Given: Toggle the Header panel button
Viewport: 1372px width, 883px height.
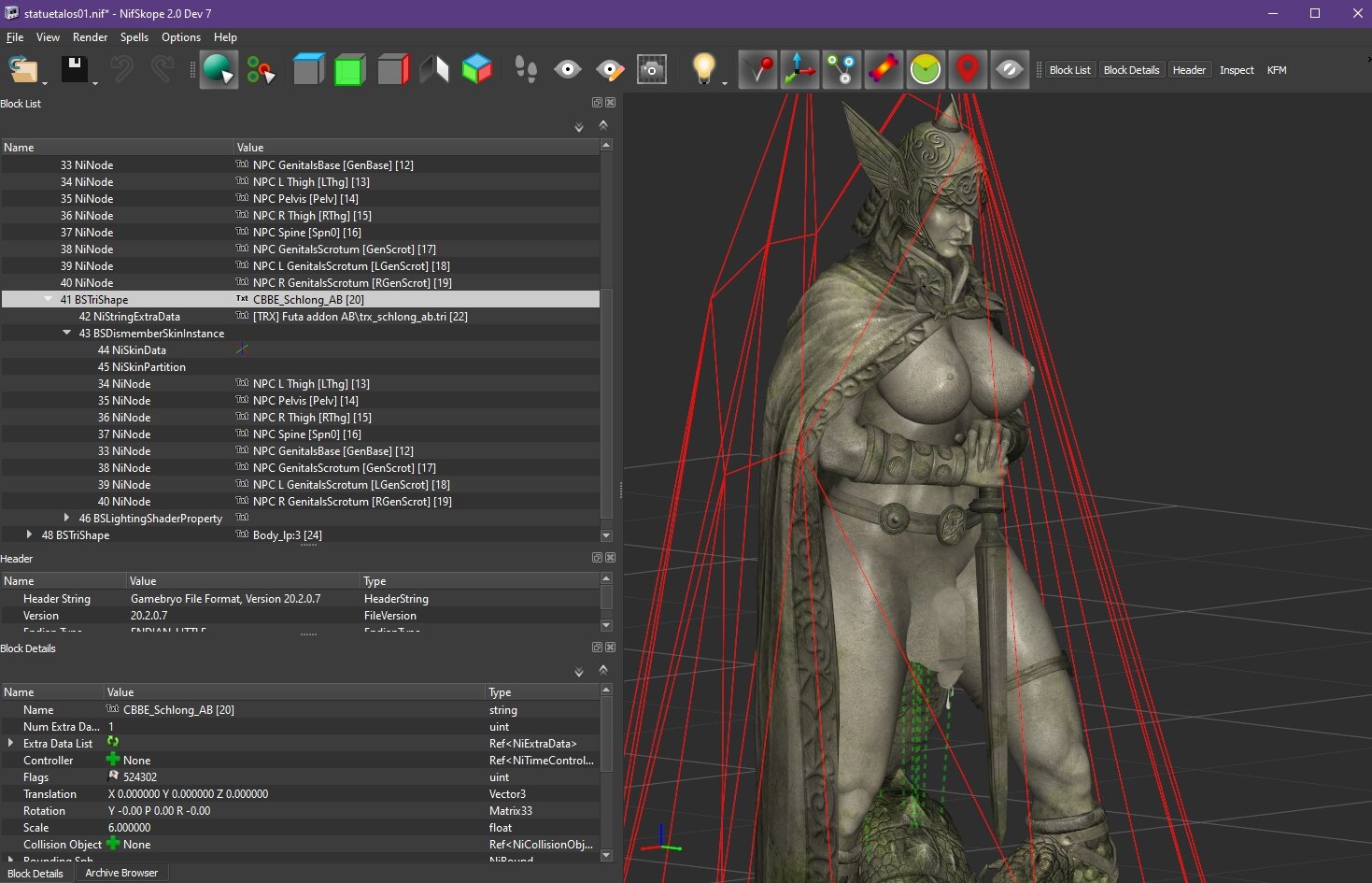Looking at the screenshot, I should pyautogui.click(x=1189, y=70).
